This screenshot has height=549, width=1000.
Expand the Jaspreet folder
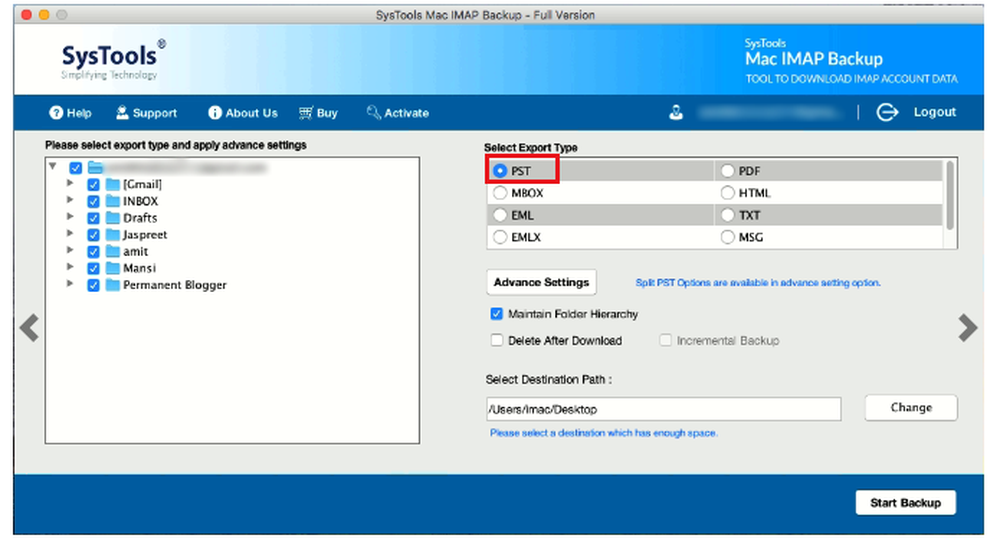tap(70, 233)
